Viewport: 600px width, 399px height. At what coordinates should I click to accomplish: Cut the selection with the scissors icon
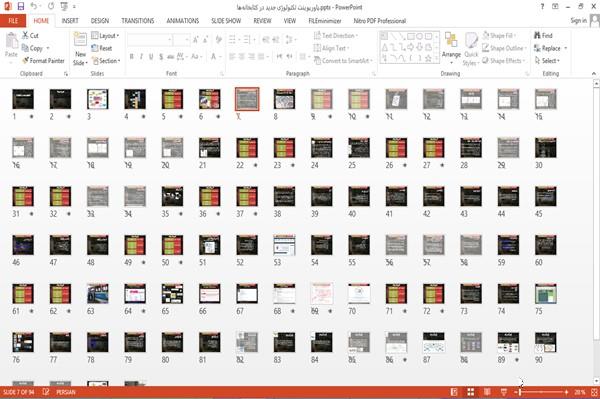click(x=25, y=35)
